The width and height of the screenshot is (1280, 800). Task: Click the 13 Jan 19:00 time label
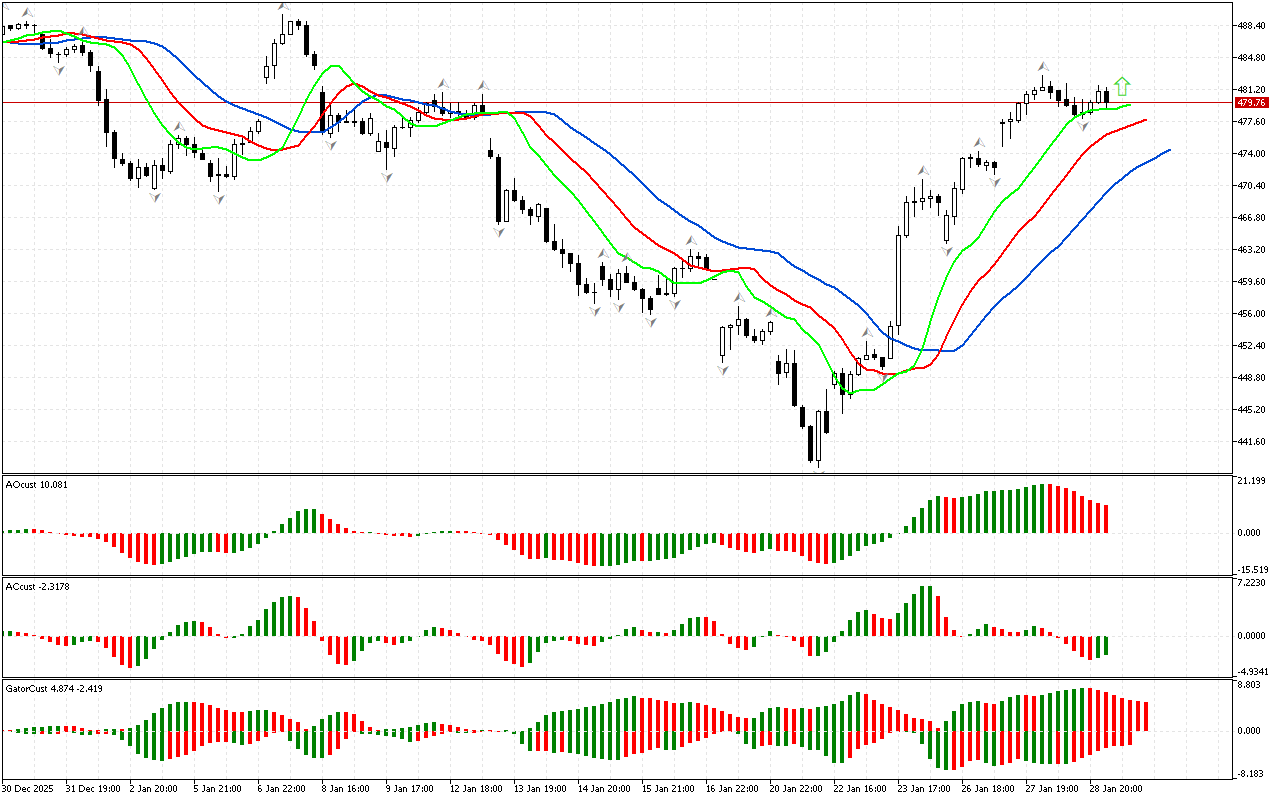point(539,788)
